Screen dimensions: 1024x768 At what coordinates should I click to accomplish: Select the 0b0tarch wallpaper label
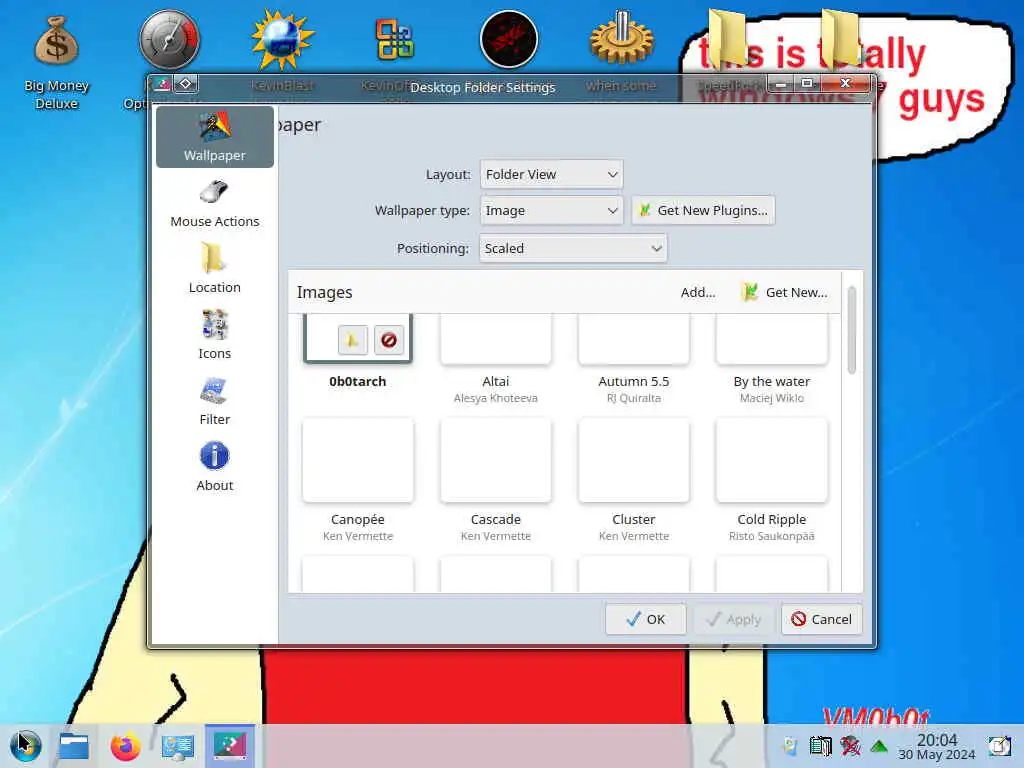click(x=357, y=381)
